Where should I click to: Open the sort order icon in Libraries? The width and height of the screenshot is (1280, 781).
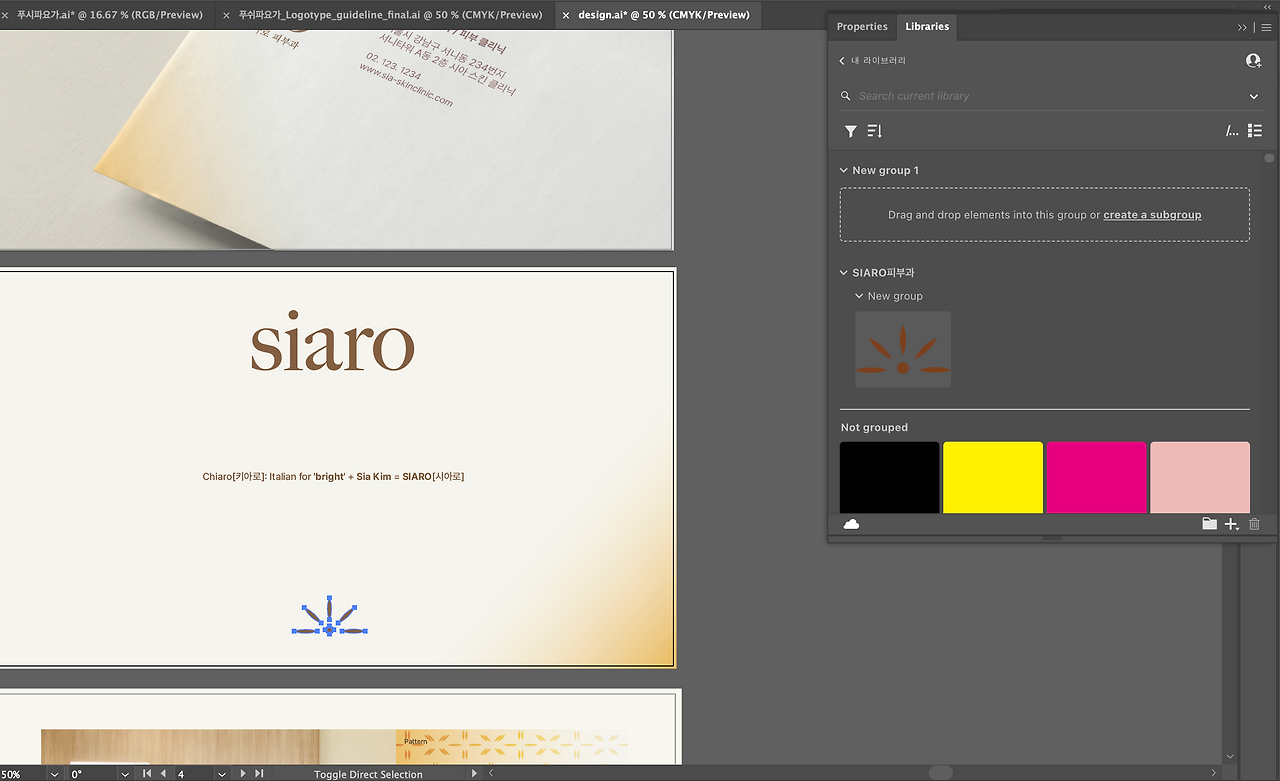tap(874, 131)
